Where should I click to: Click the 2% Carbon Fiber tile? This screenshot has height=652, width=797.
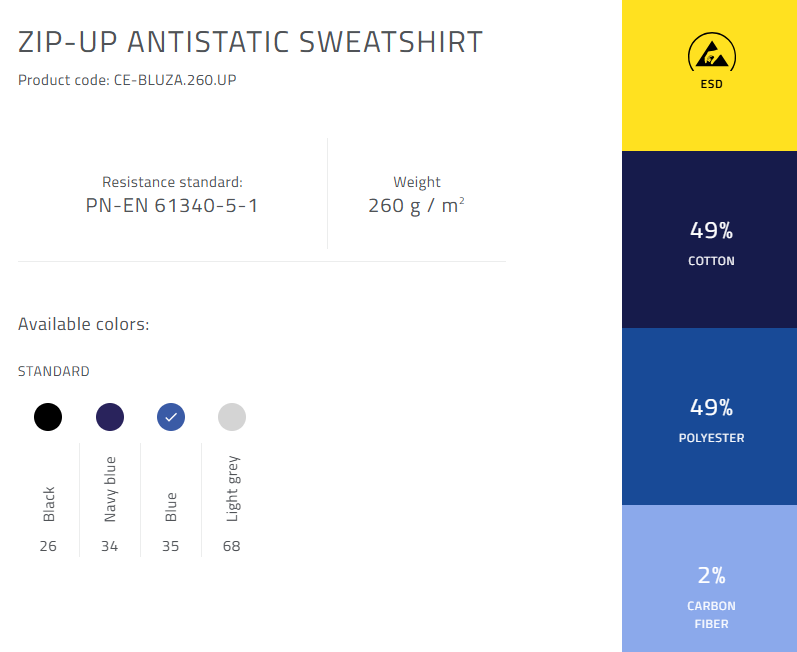pos(709,578)
